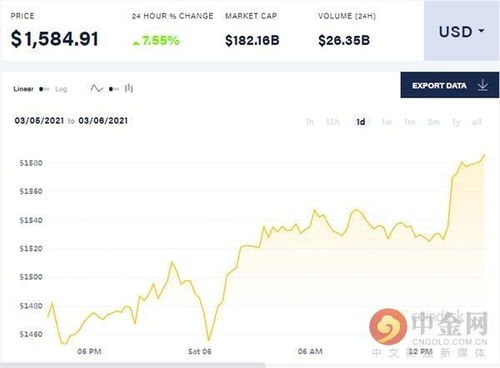Image resolution: width=500 pixels, height=368 pixels.
Task: Click the 03/06/2021 end date
Action: point(103,121)
